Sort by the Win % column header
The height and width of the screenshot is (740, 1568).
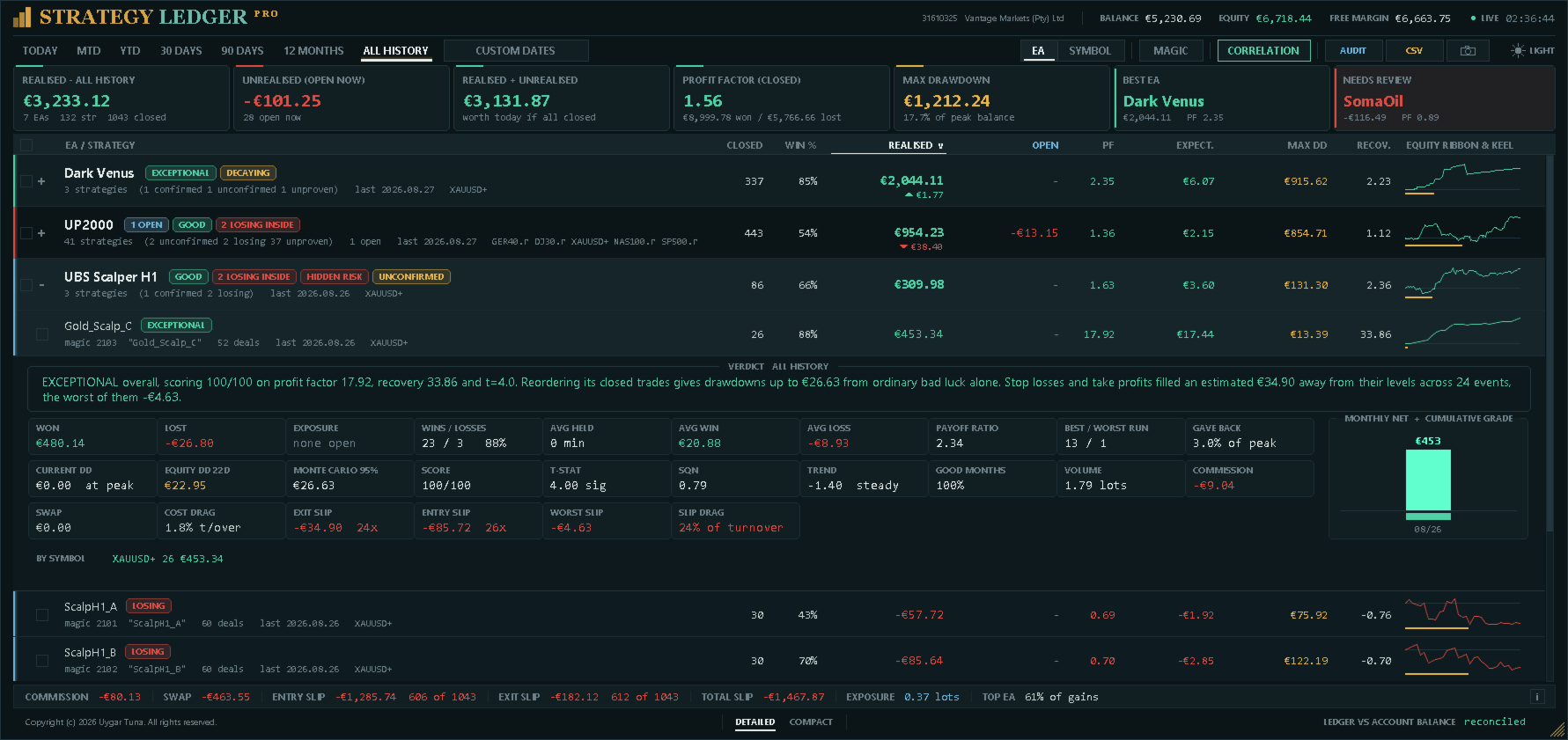coord(800,145)
